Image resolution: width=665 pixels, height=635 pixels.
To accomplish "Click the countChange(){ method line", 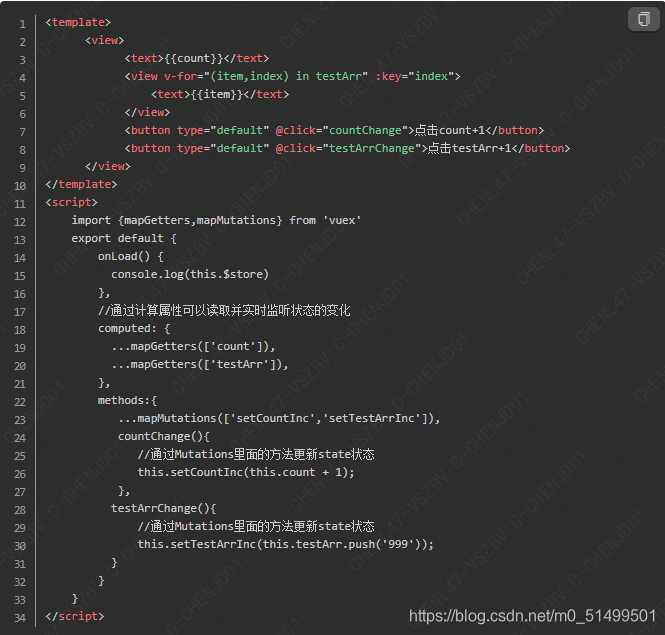I will [x=164, y=436].
